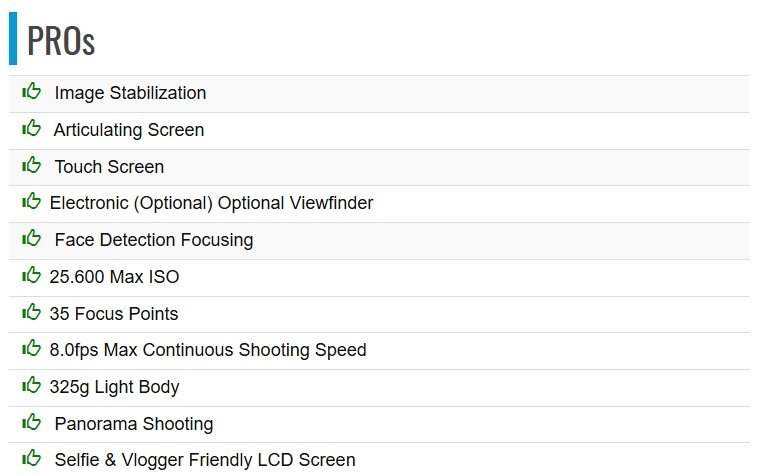This screenshot has height=475, width=762.
Task: Click the Face Detection Focusing label
Action: click(x=153, y=240)
